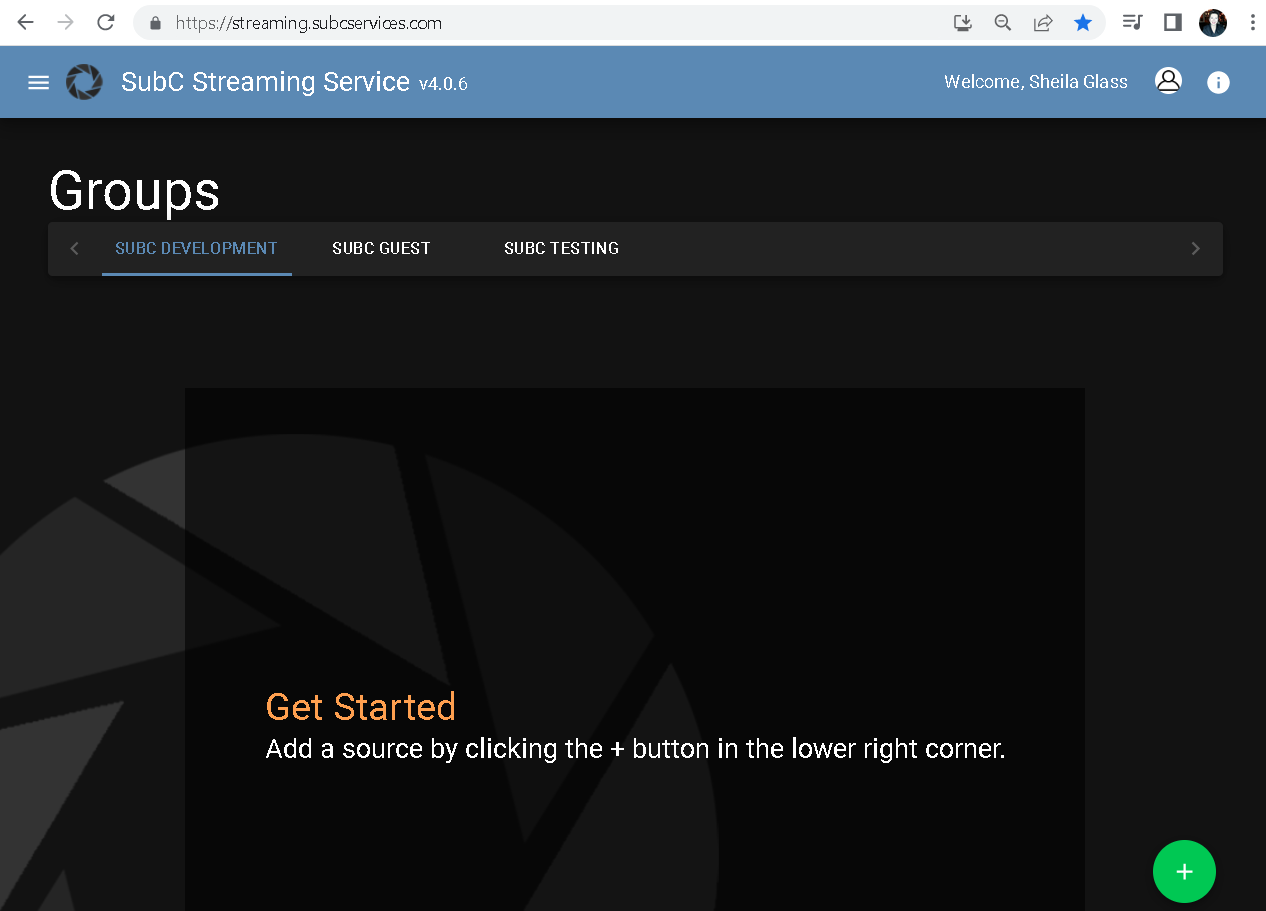Bookmark the page with the star icon
Viewport: 1266px width, 911px height.
pos(1083,22)
